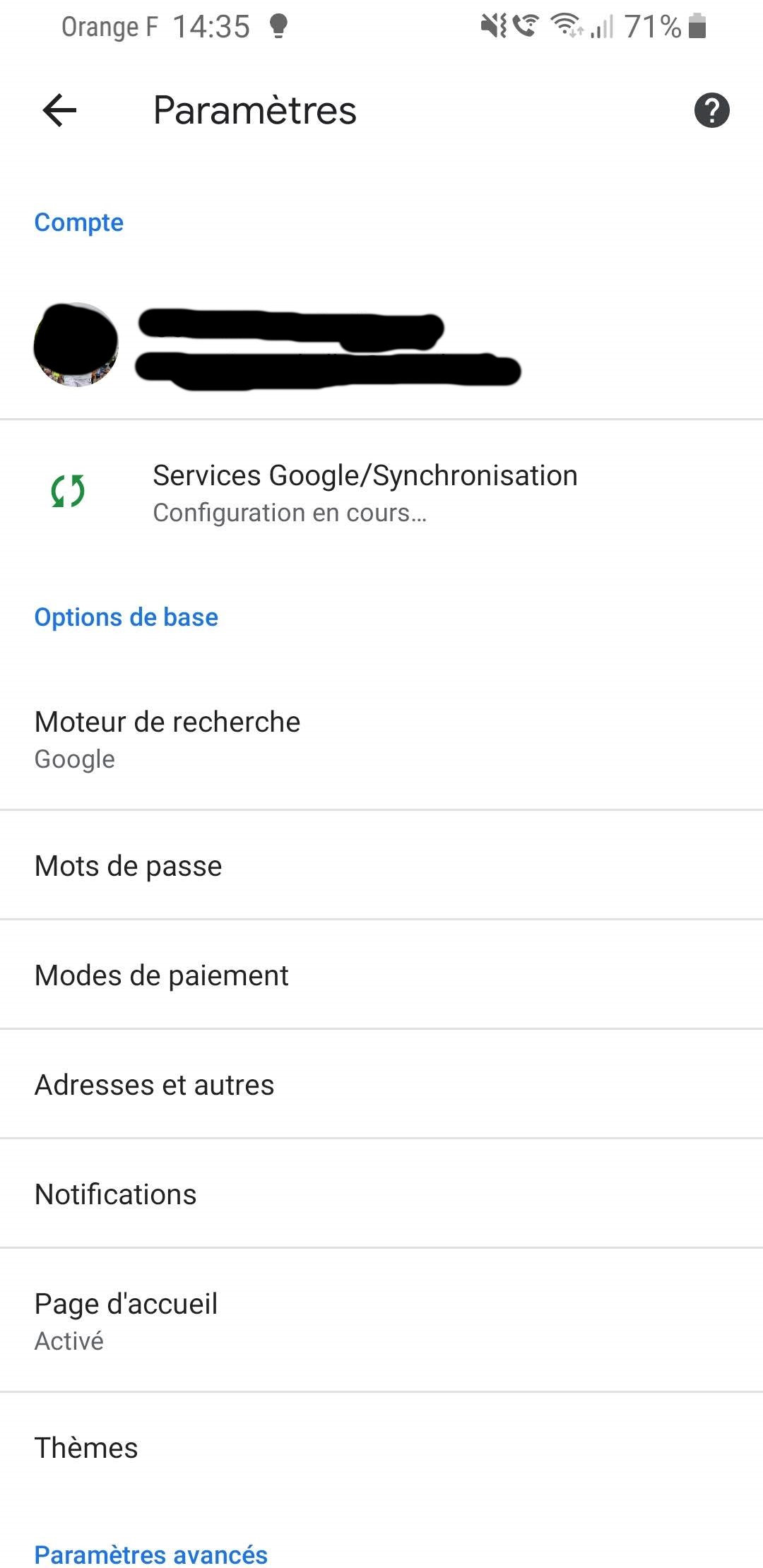Tap the Paramètres page title
The image size is (763, 1568).
coord(255,111)
